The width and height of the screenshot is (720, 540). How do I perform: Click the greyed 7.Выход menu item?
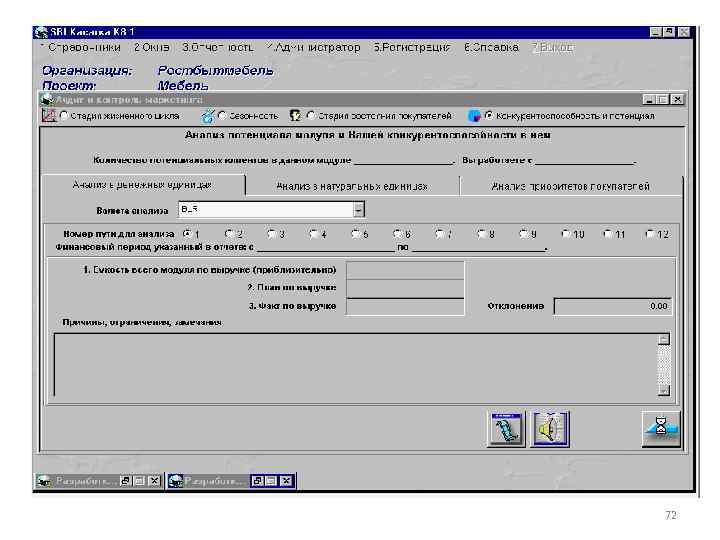click(553, 47)
